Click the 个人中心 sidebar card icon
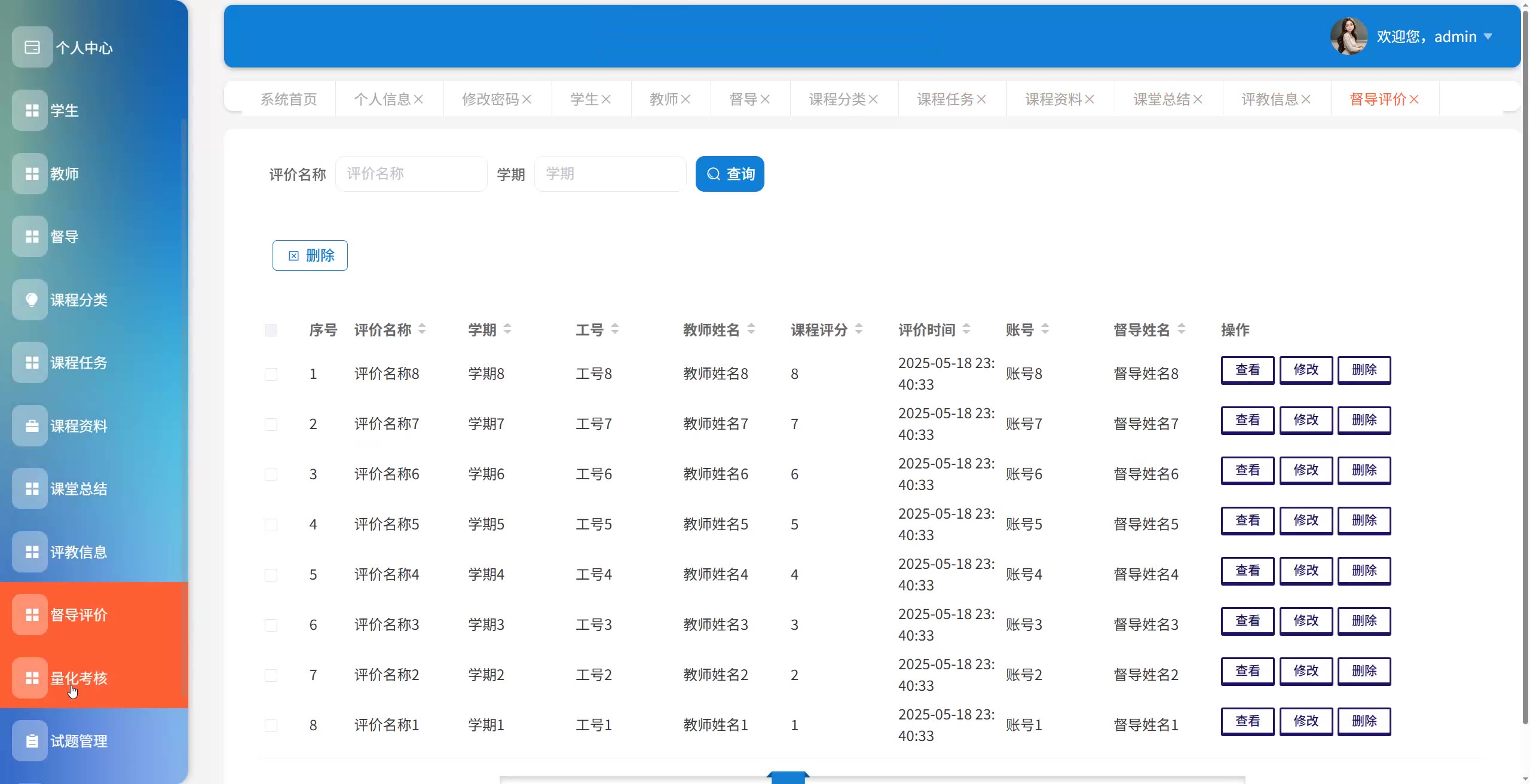Image resolution: width=1530 pixels, height=784 pixels. point(32,47)
